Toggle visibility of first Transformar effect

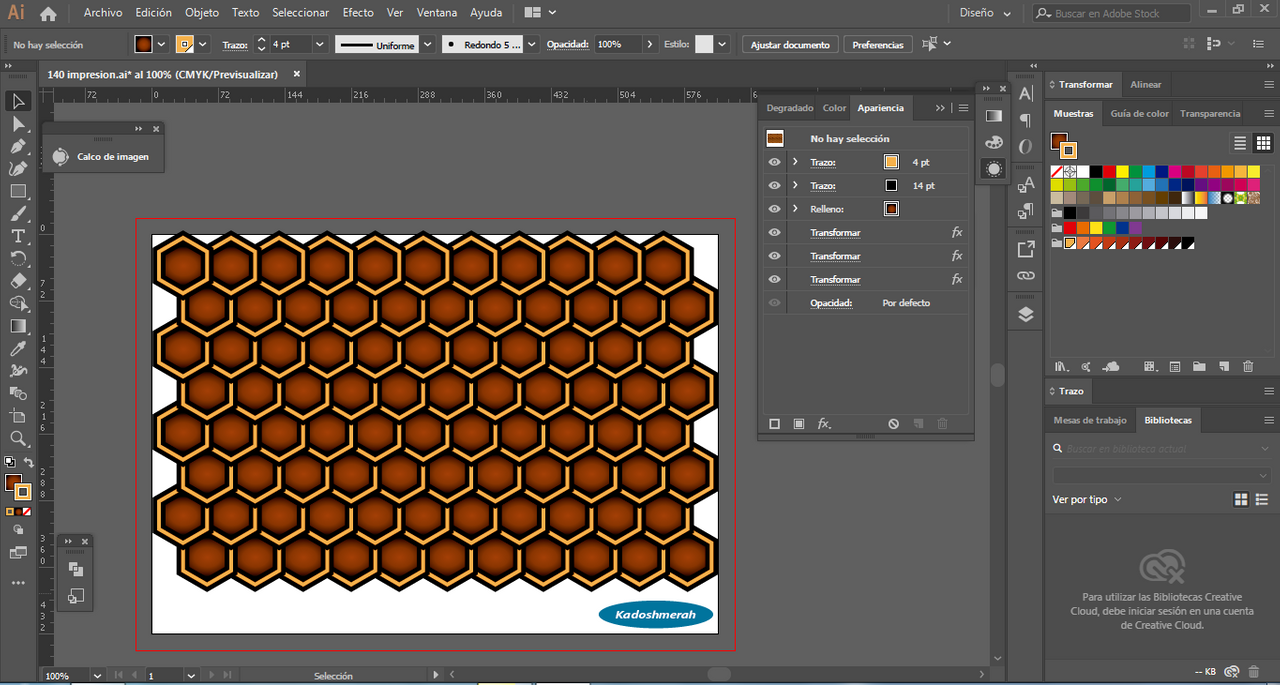pyautogui.click(x=774, y=232)
